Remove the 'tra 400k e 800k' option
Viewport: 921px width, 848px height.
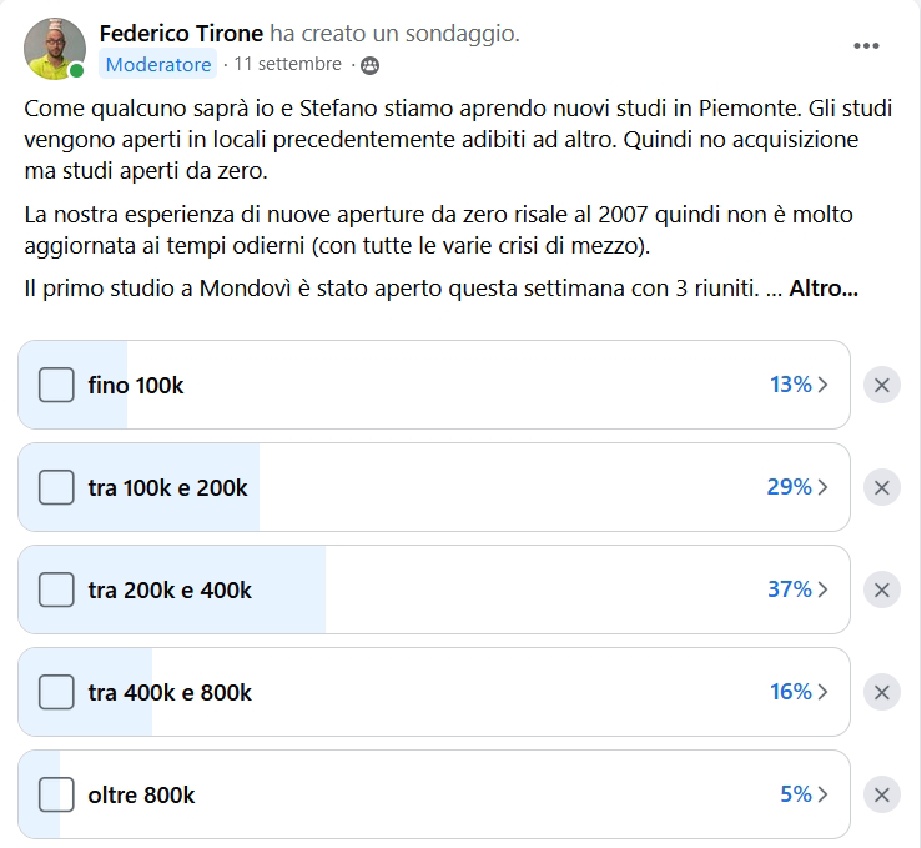click(881, 692)
